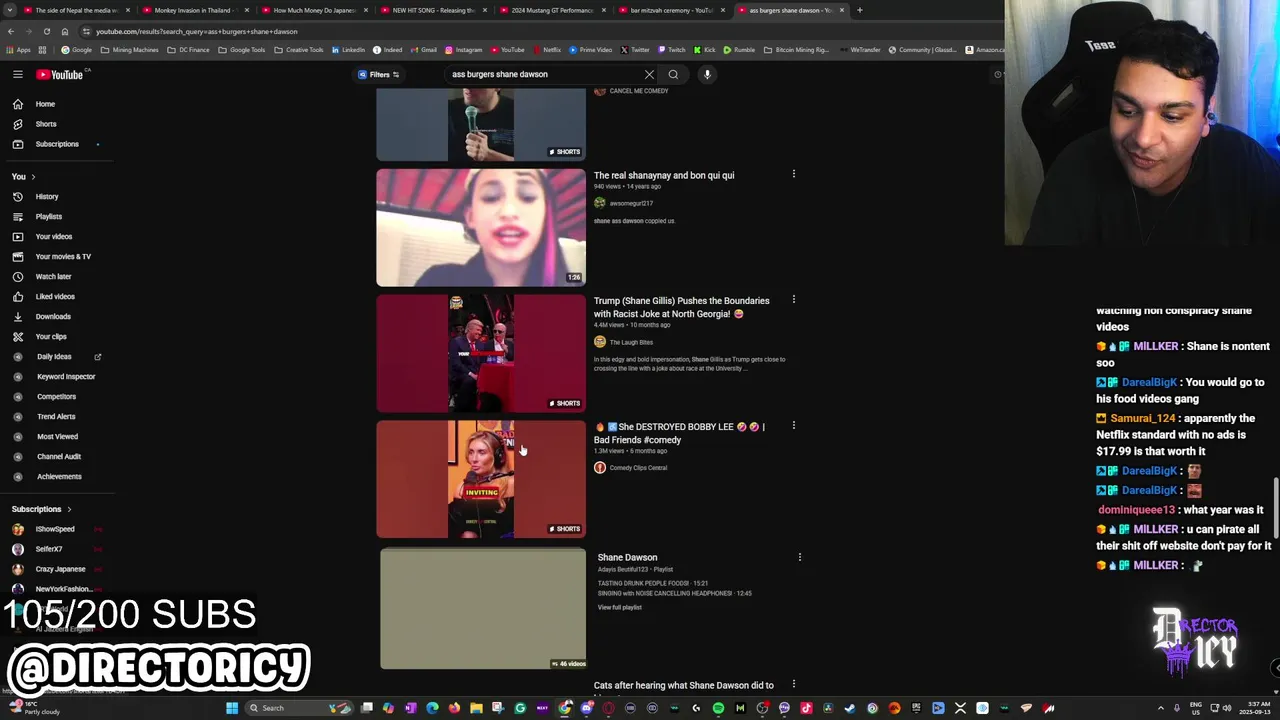1280x720 pixels.
Task: Click the YouTube logo
Action: click(61, 74)
